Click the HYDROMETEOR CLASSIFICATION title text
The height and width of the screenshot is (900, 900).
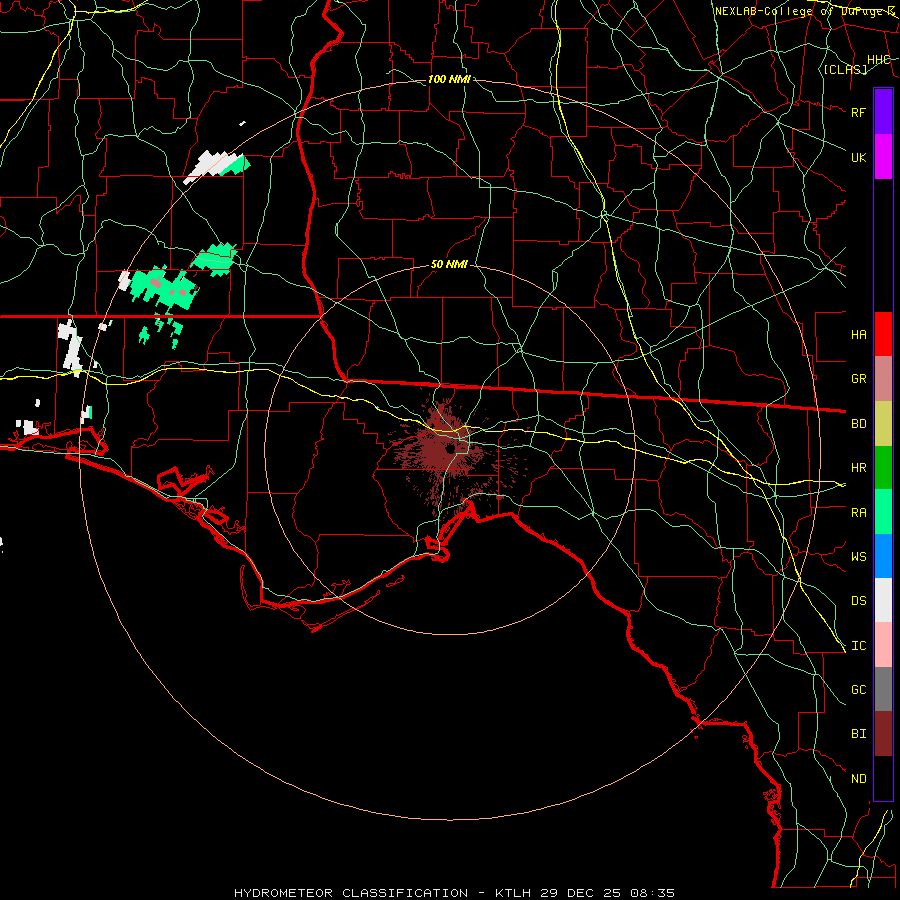351,893
